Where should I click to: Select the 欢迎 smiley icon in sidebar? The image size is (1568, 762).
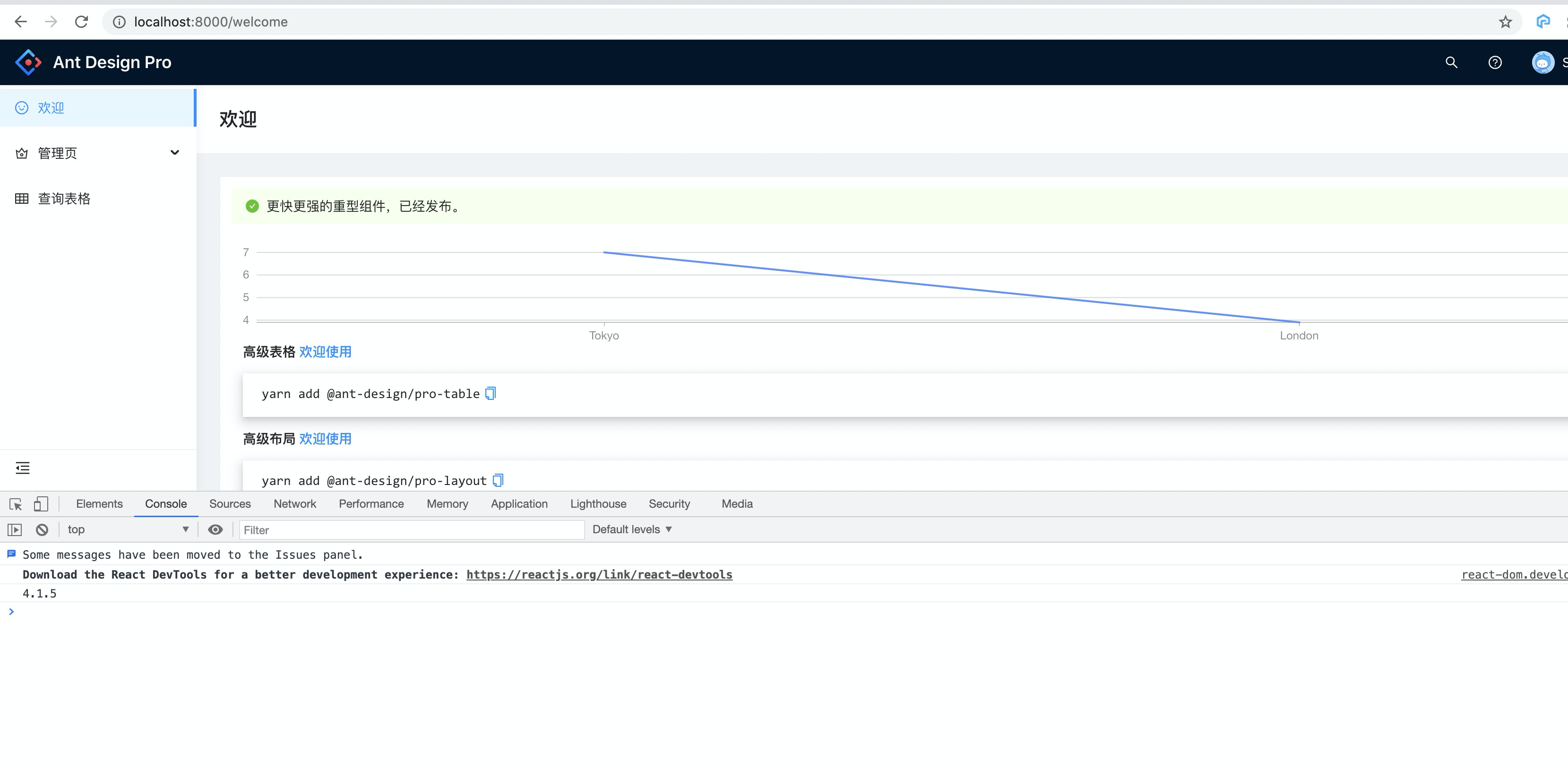pyautogui.click(x=22, y=107)
